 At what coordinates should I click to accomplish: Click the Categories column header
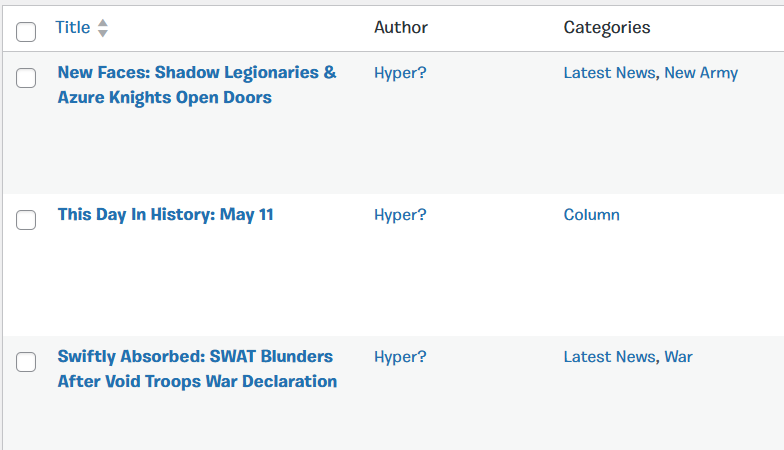(606, 28)
